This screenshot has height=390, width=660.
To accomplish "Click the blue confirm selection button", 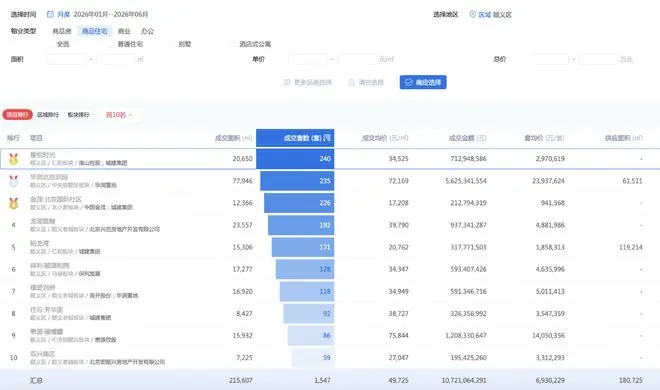I will click(x=423, y=82).
